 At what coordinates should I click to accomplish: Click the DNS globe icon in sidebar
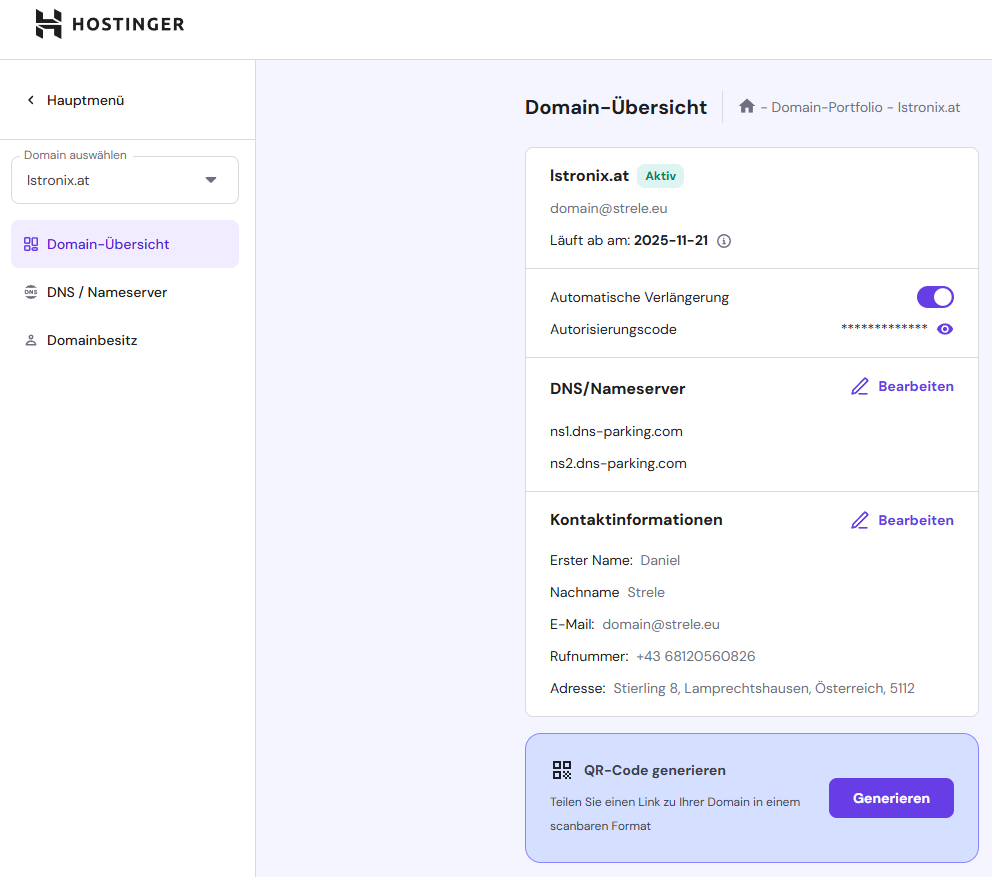point(30,293)
